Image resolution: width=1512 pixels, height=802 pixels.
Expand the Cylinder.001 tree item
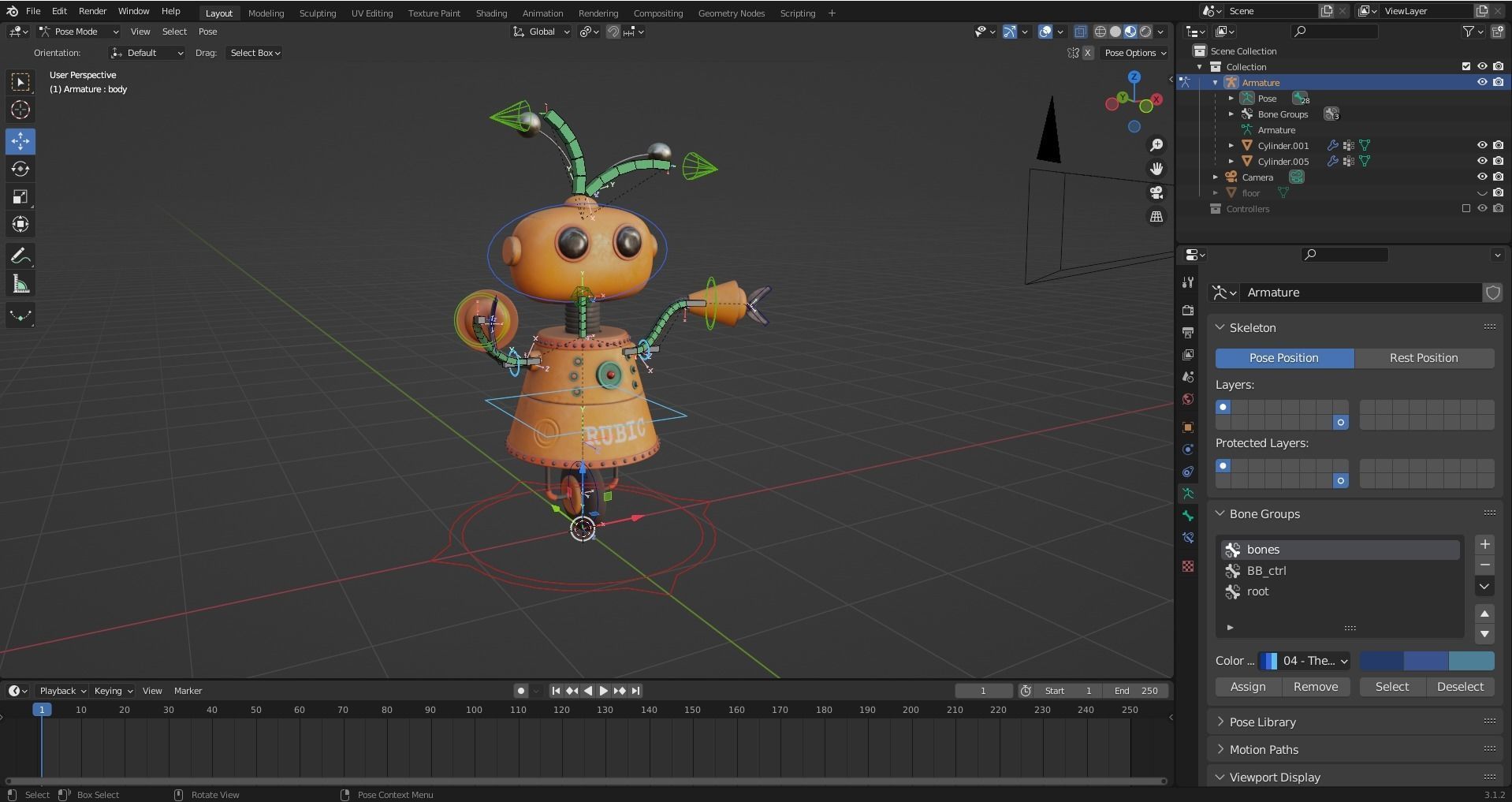(1231, 146)
